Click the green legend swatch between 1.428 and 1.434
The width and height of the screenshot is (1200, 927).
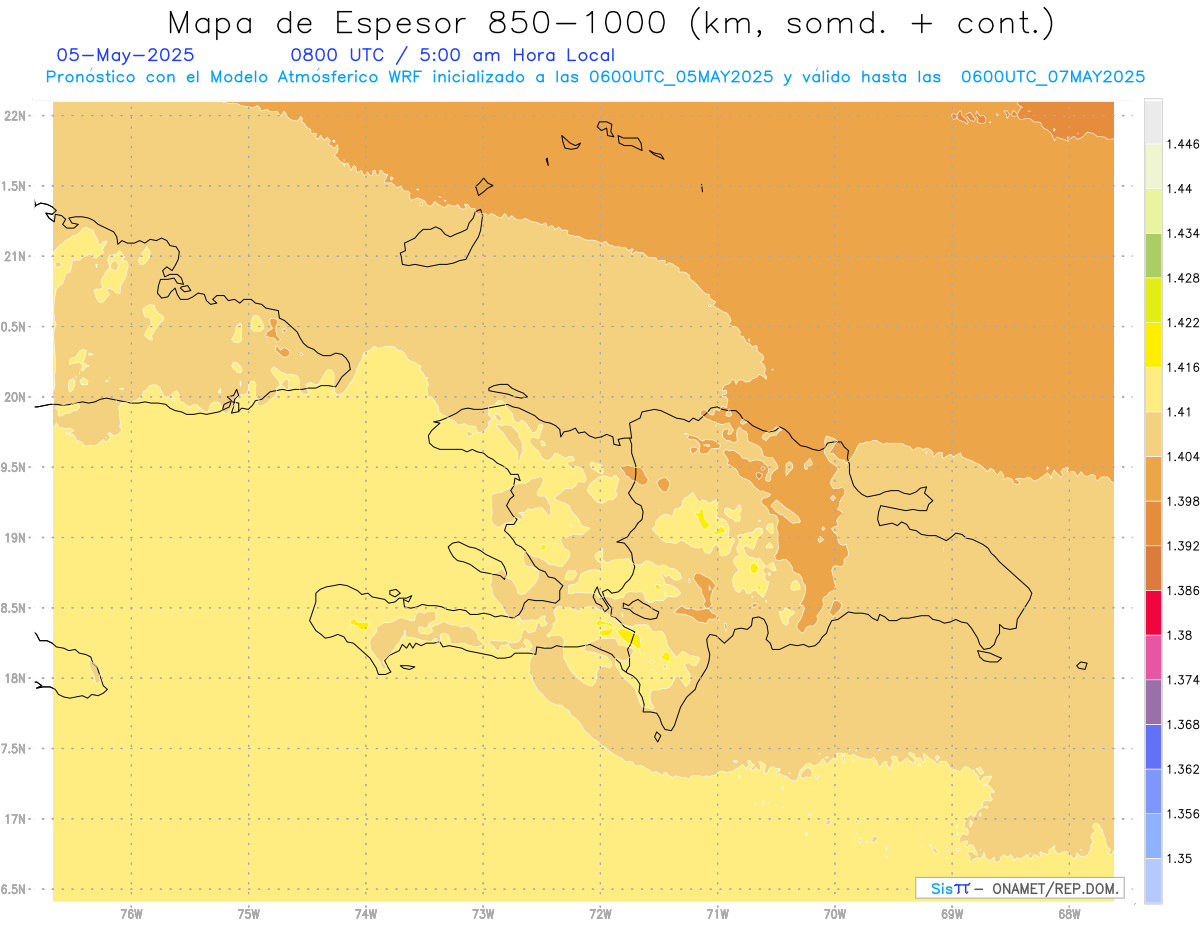[1153, 255]
